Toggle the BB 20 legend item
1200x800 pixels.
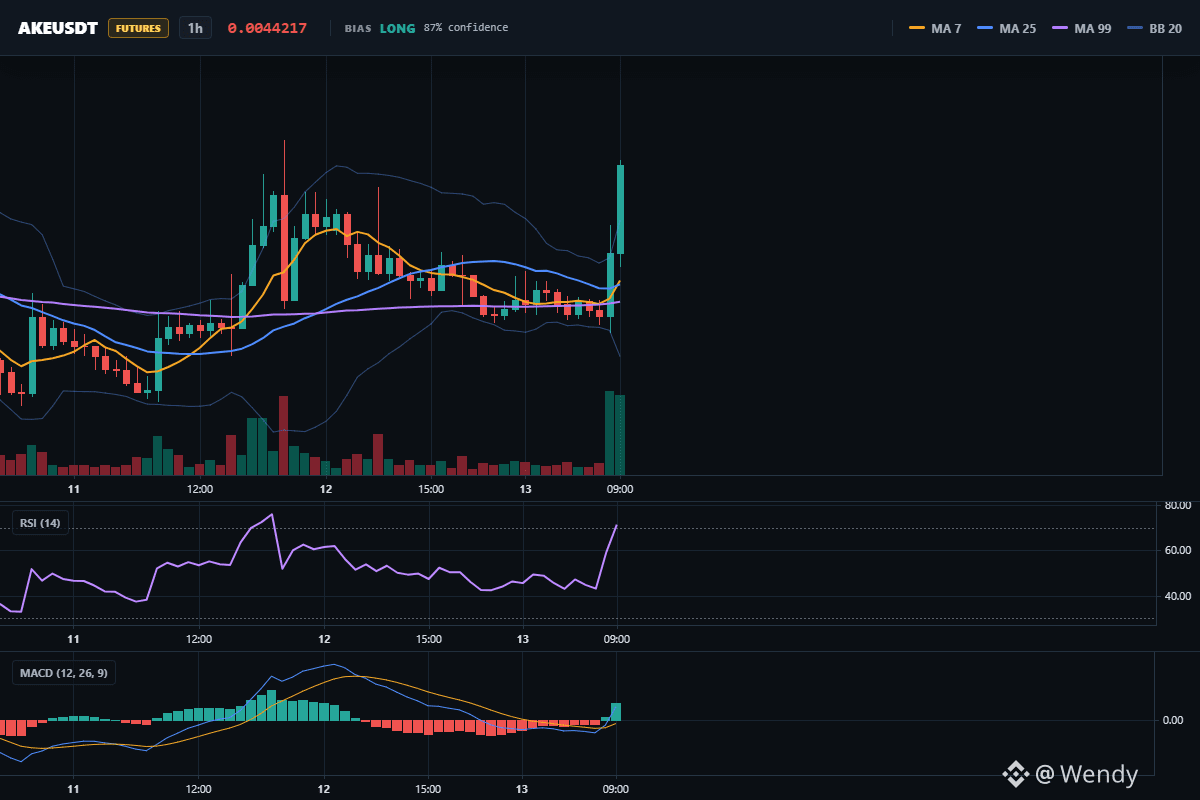1154,28
